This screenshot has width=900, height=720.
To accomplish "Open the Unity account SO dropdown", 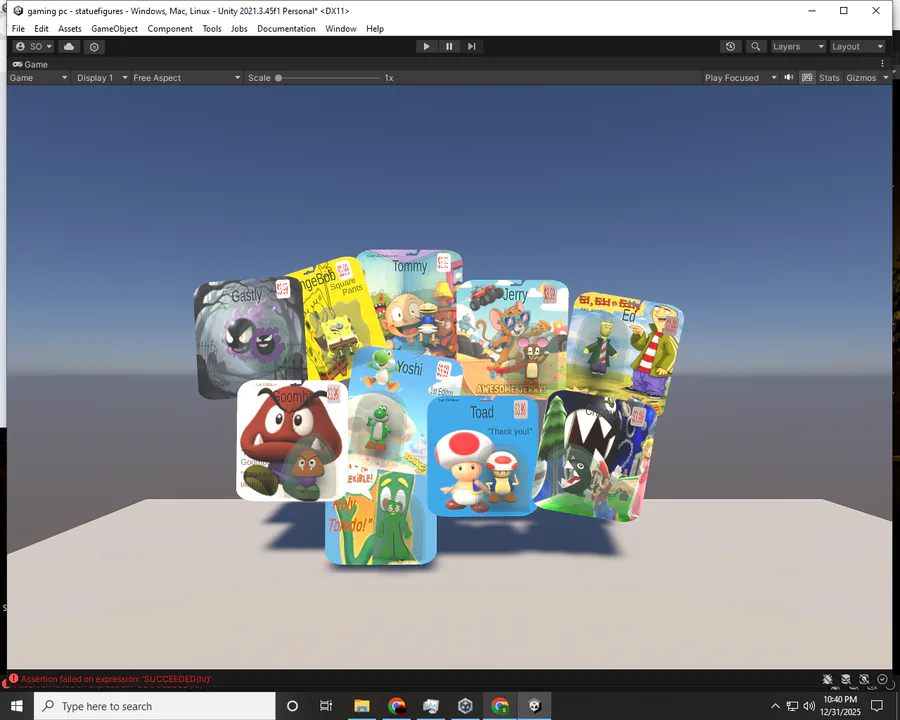I will click(x=34, y=47).
